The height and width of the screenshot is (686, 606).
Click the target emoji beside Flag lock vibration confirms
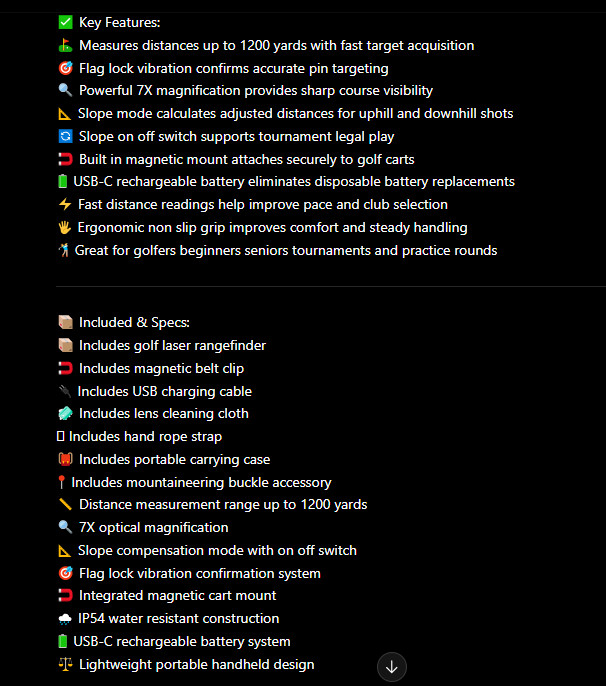tap(66, 68)
